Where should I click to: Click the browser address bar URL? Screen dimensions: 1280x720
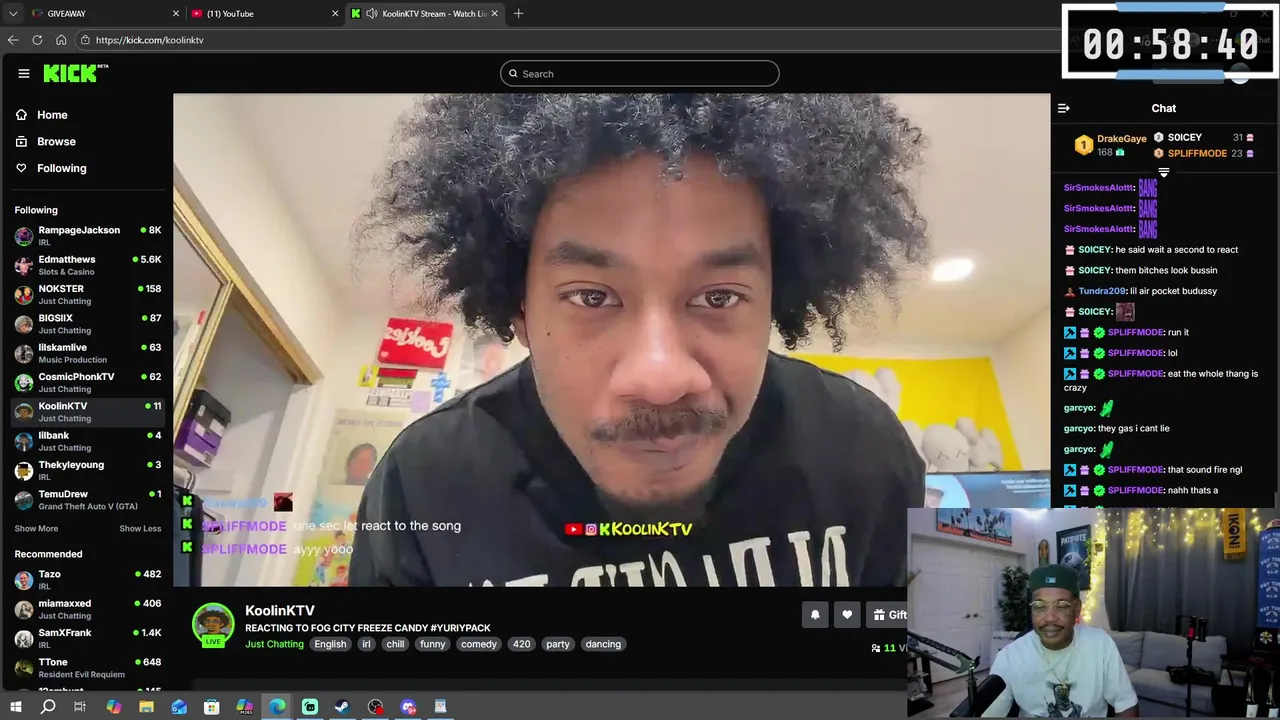point(150,40)
